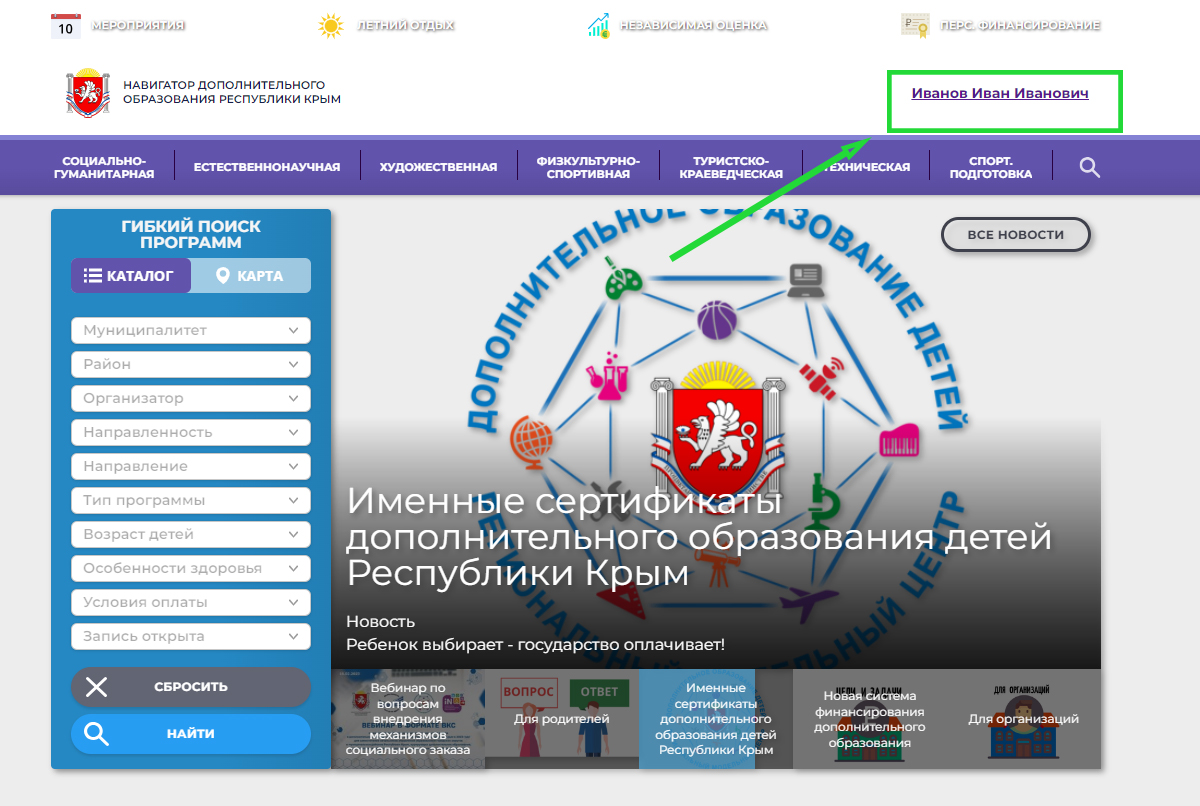Image resolution: width=1200 pixels, height=806 pixels.
Task: Click the certificate icon for Перс. финансирование
Action: [x=915, y=25]
